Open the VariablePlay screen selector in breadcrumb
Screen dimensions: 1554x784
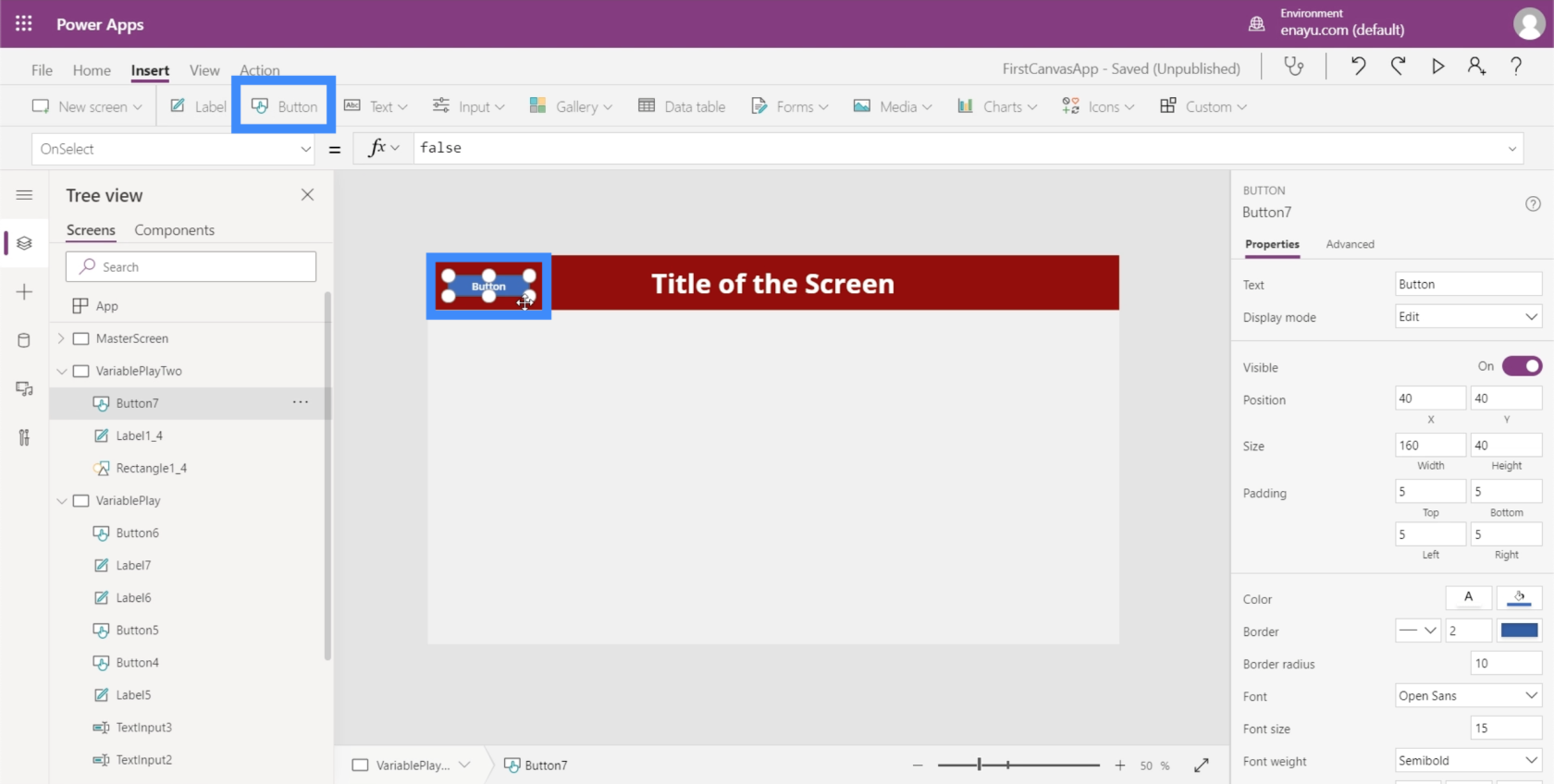(x=412, y=766)
